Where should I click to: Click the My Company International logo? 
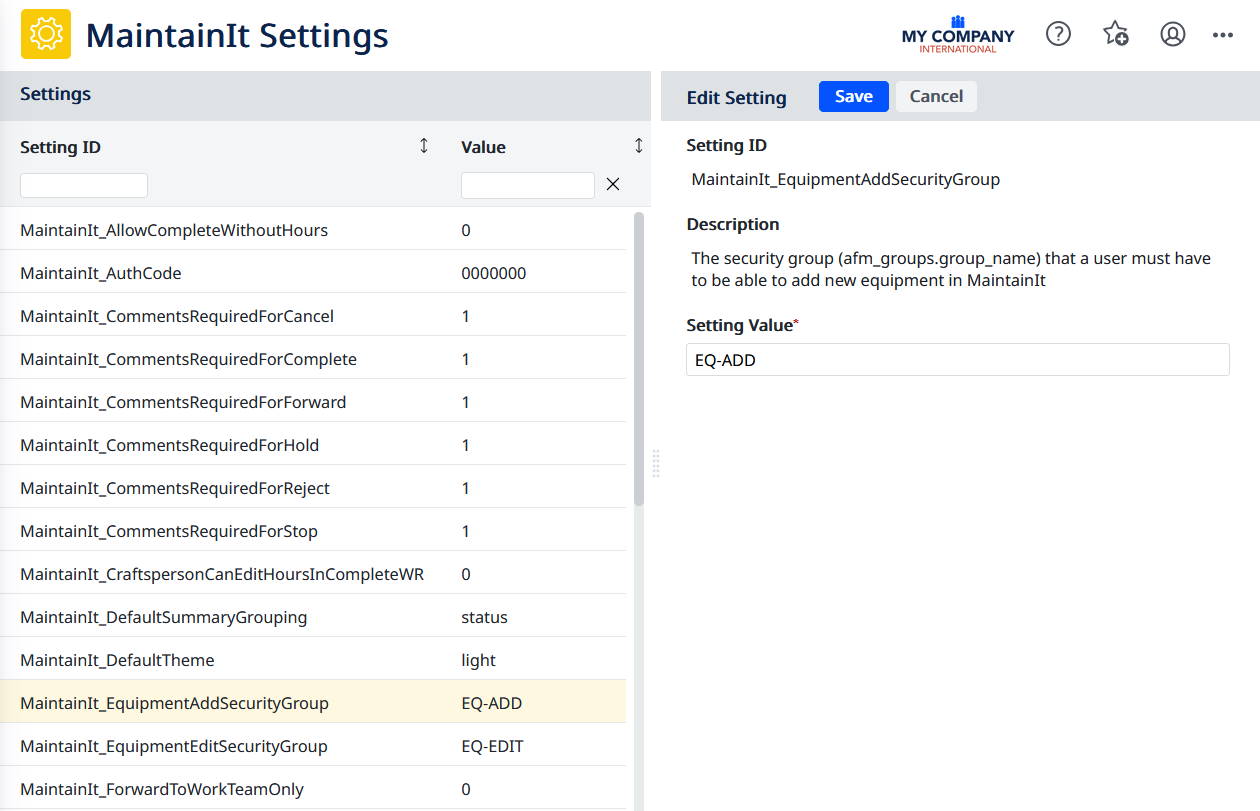click(x=957, y=36)
